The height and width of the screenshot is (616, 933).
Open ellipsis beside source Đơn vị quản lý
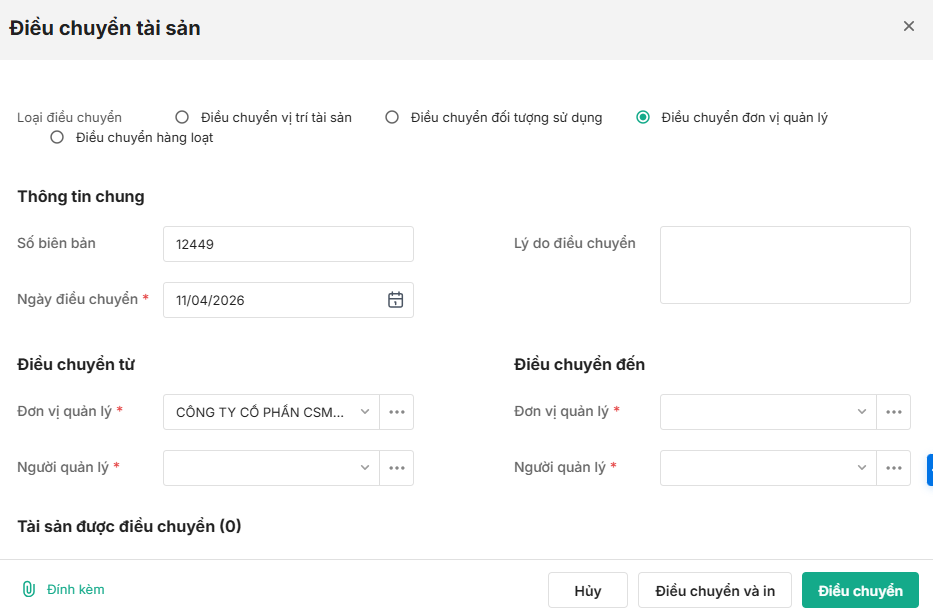(397, 412)
